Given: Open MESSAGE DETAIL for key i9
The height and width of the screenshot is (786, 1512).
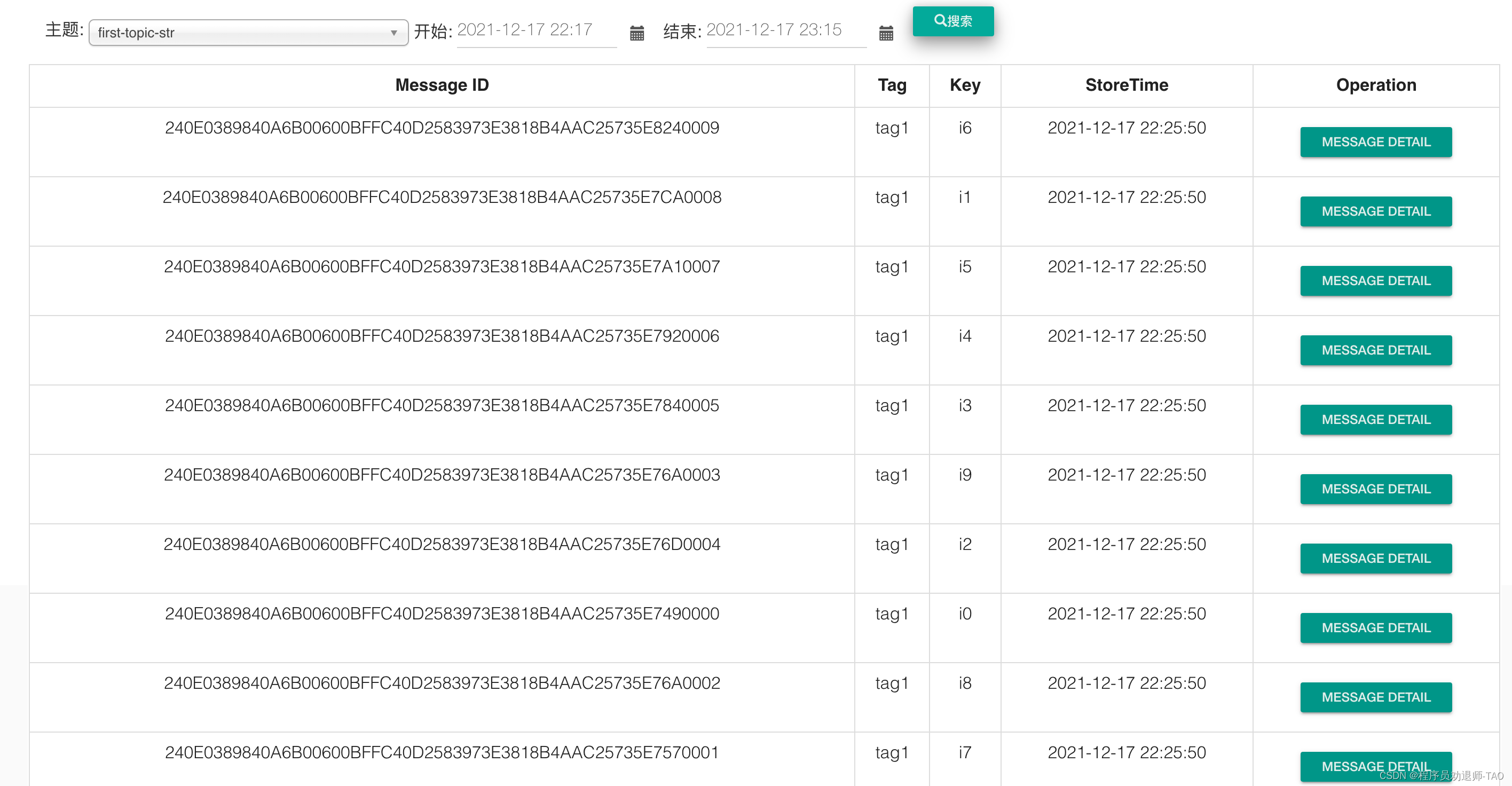Looking at the screenshot, I should (x=1376, y=489).
